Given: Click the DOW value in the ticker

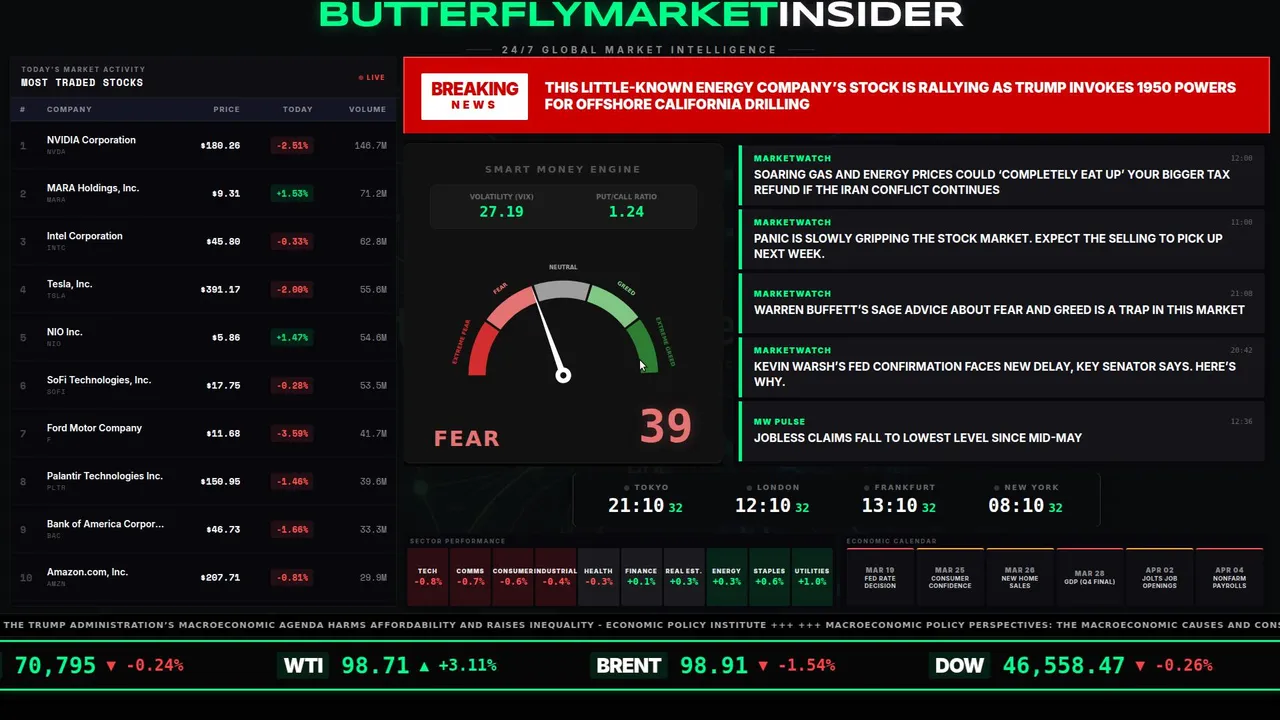Looking at the screenshot, I should 1064,665.
